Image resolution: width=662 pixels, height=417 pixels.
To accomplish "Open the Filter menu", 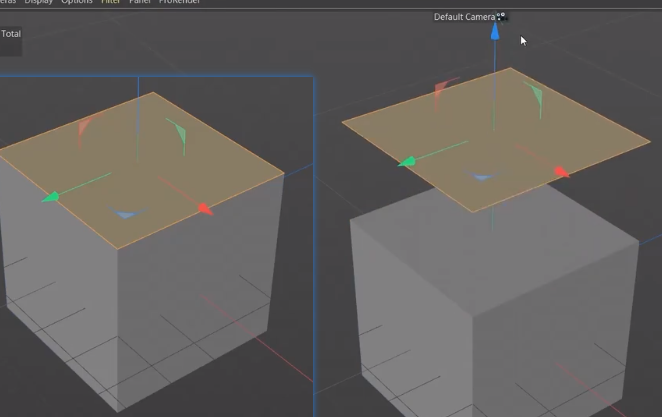I will (x=111, y=2).
